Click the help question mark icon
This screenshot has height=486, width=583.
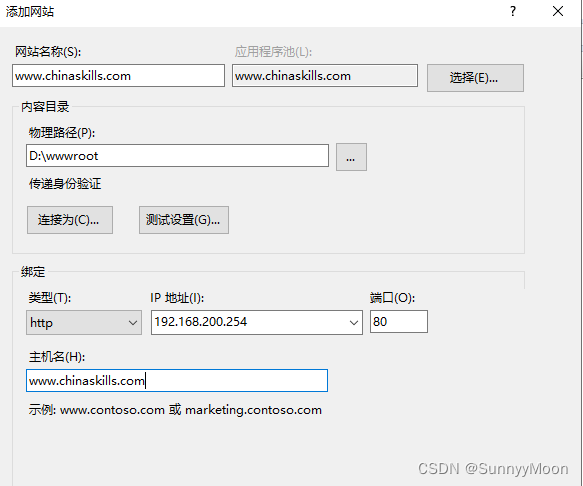point(513,12)
